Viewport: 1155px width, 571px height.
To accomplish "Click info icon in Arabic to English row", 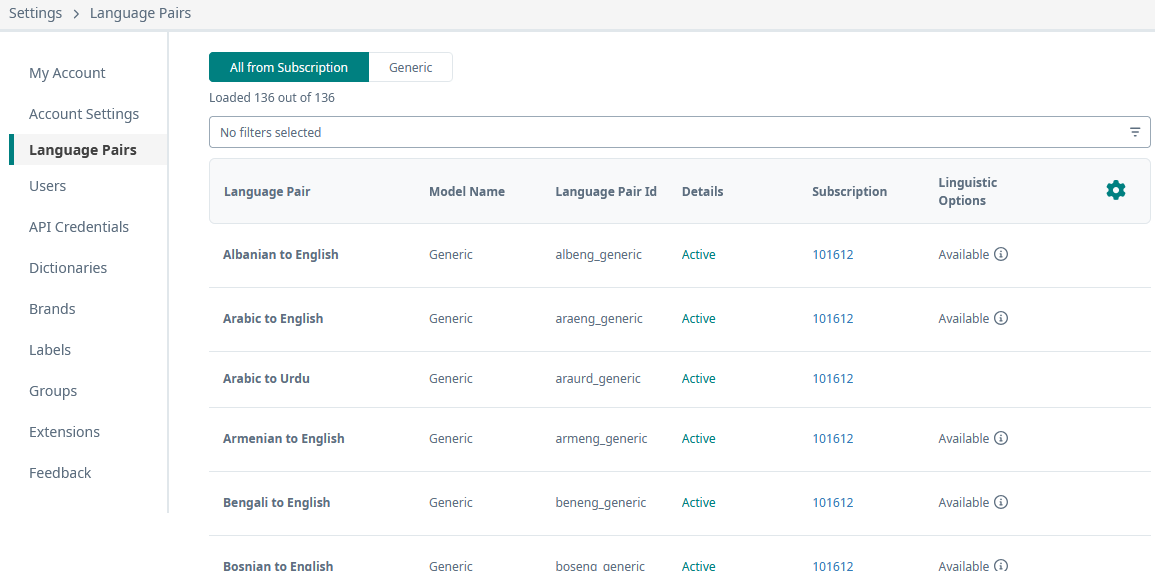I will (x=1000, y=318).
